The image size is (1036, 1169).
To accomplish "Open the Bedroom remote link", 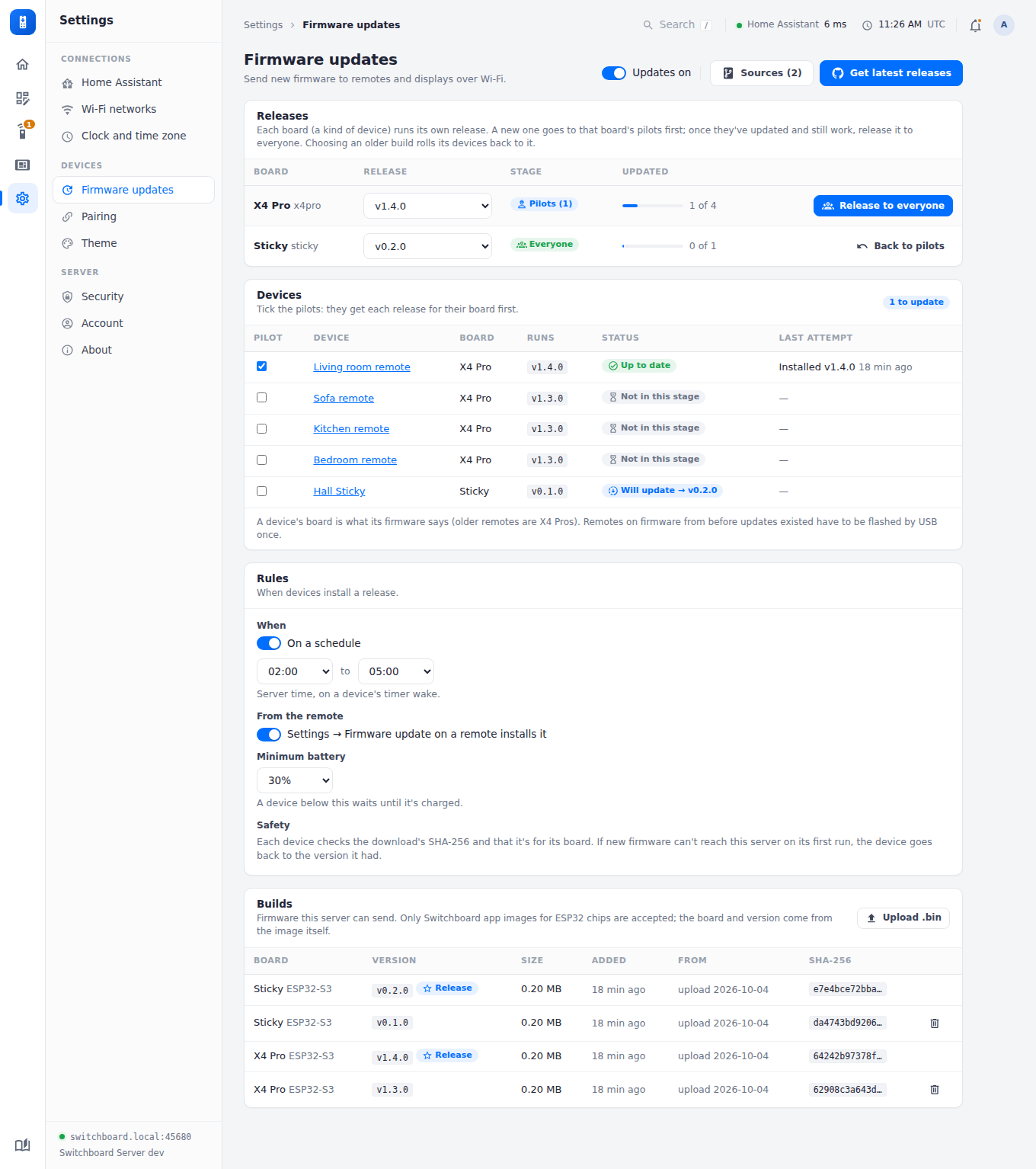I will tap(355, 460).
